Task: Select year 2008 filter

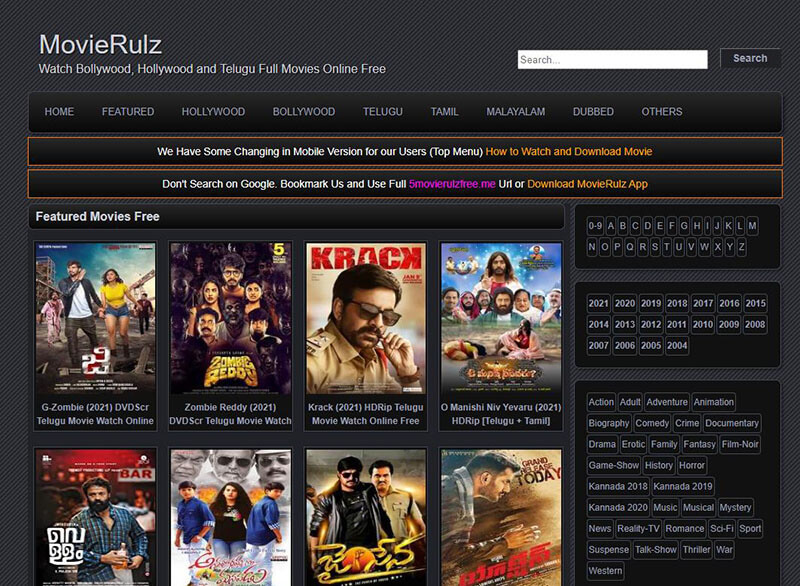Action: [755, 324]
